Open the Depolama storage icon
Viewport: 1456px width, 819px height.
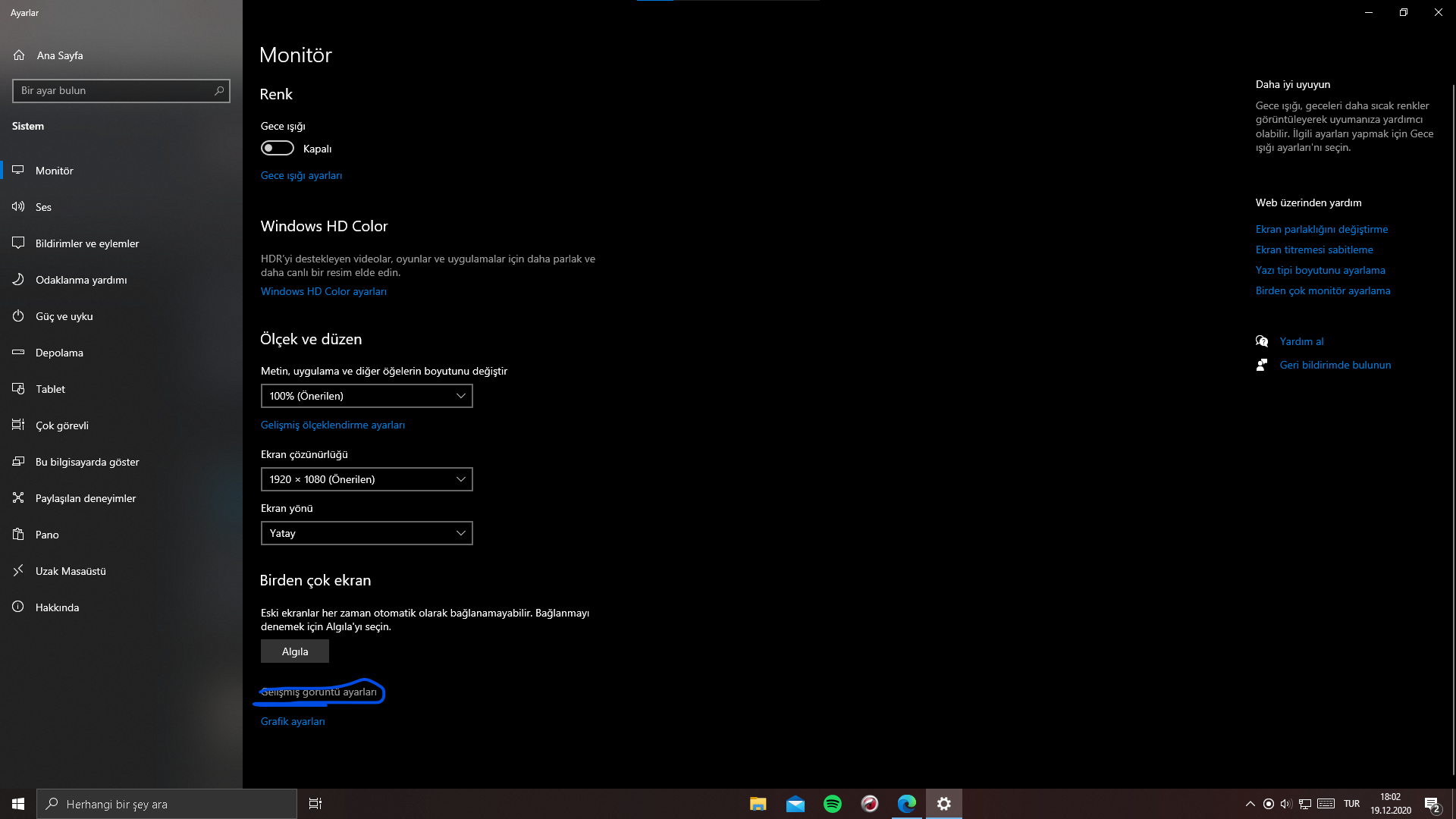(x=18, y=353)
